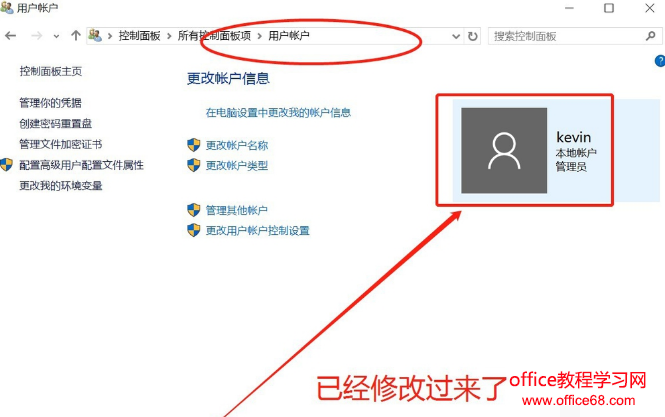Open 控制面板主页 link
This screenshot has width=665, height=417.
coord(50,71)
